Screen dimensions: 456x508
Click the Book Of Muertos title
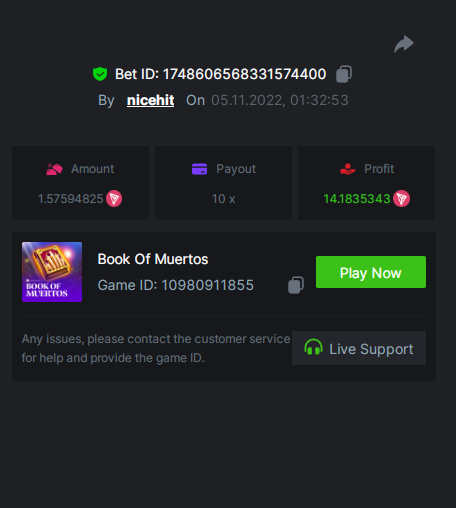153,259
